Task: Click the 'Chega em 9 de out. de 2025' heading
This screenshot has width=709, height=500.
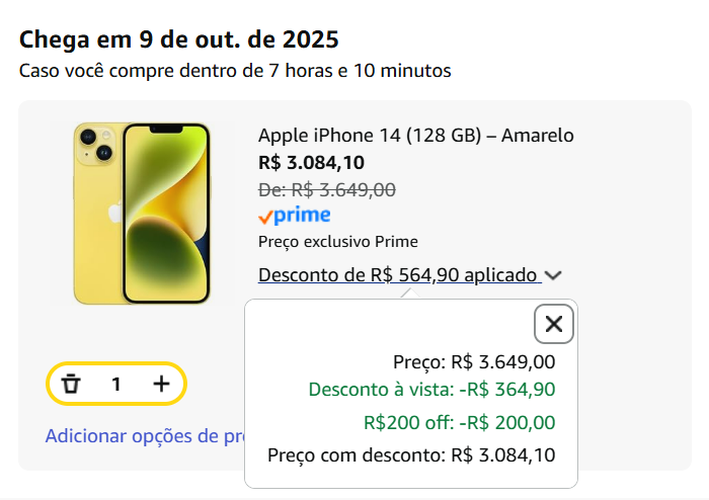Action: [x=179, y=40]
